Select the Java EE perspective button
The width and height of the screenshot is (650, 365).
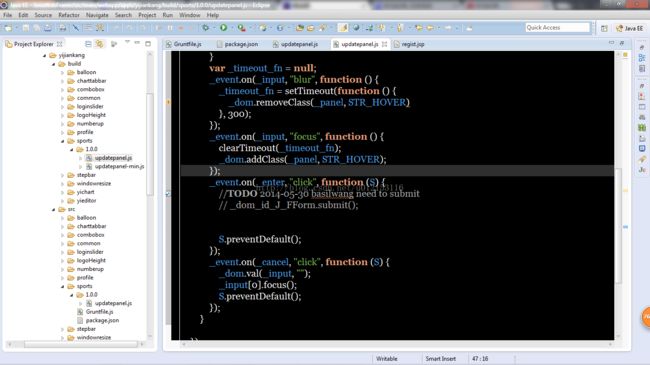point(629,28)
